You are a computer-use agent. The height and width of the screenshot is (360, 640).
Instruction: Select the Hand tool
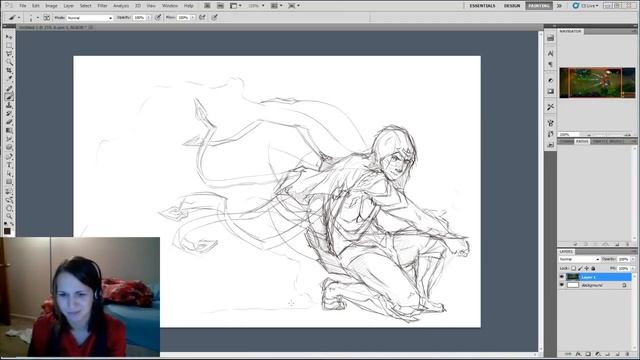[x=9, y=208]
